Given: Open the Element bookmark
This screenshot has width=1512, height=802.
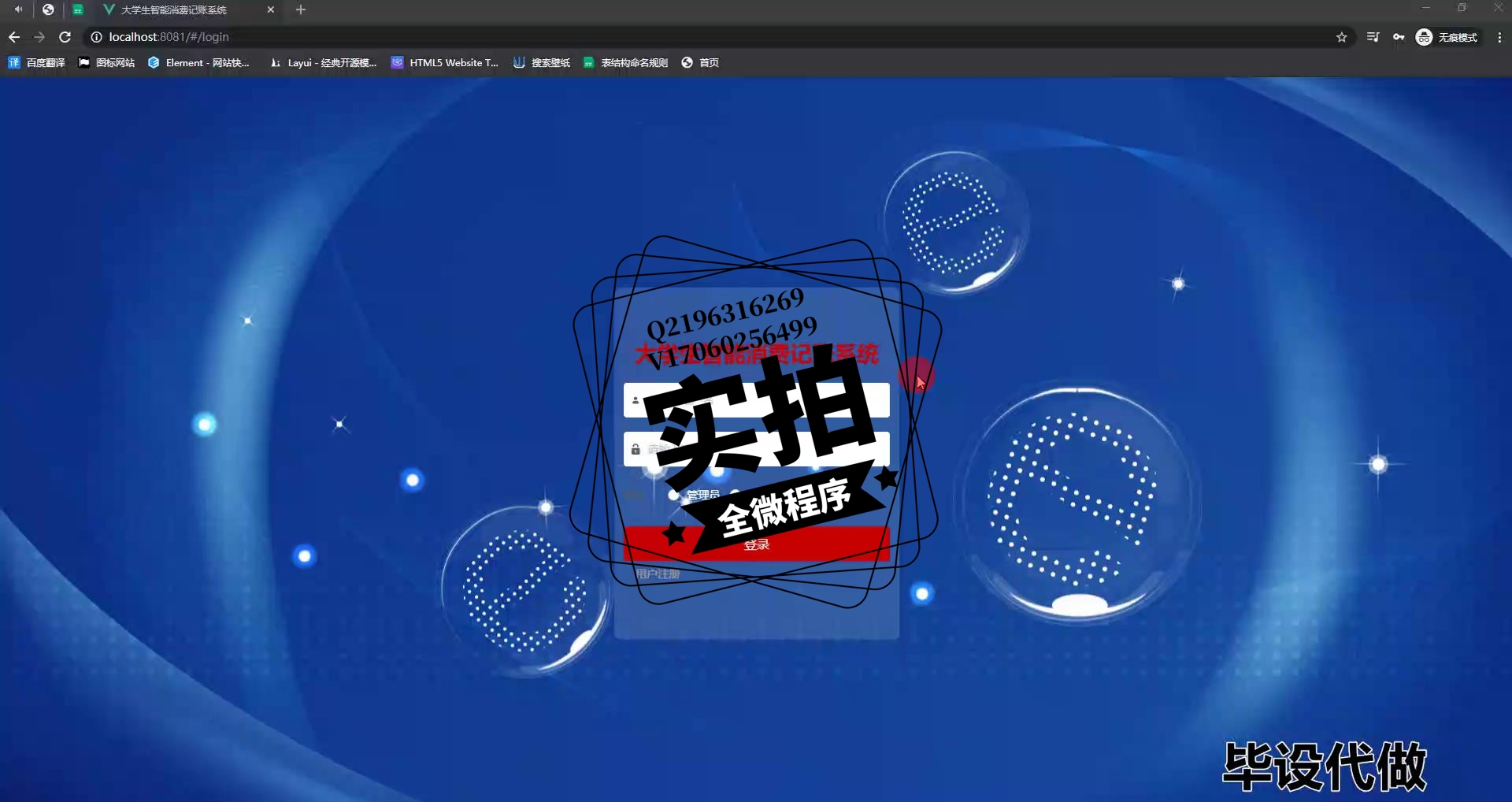Looking at the screenshot, I should pos(198,62).
